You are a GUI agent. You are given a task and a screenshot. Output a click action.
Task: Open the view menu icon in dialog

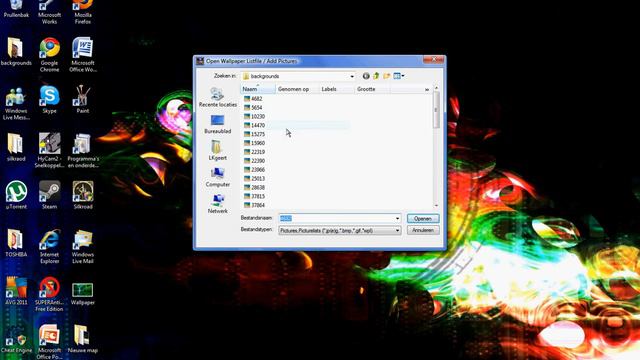[399, 76]
